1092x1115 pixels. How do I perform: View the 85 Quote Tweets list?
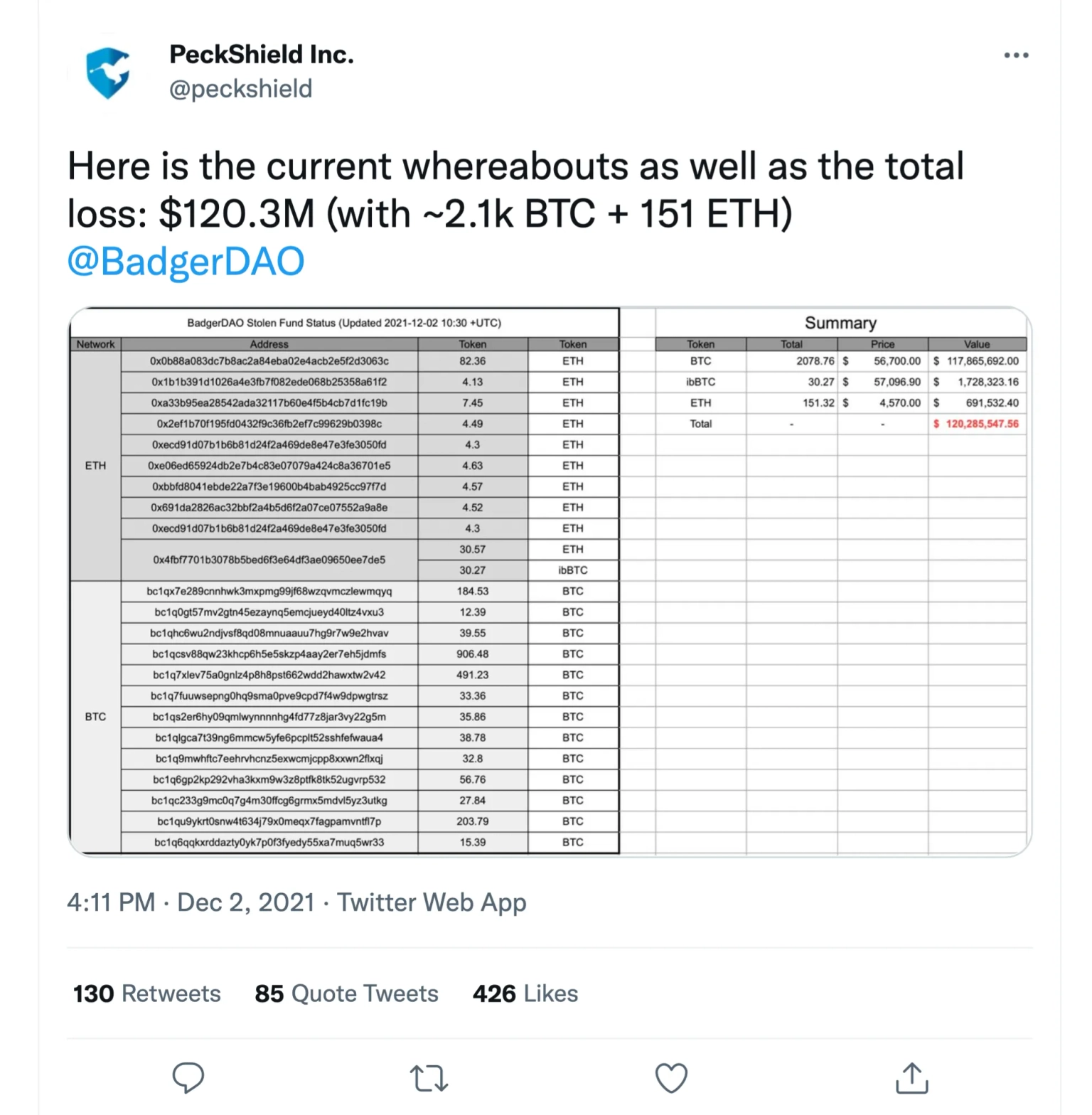tap(347, 993)
